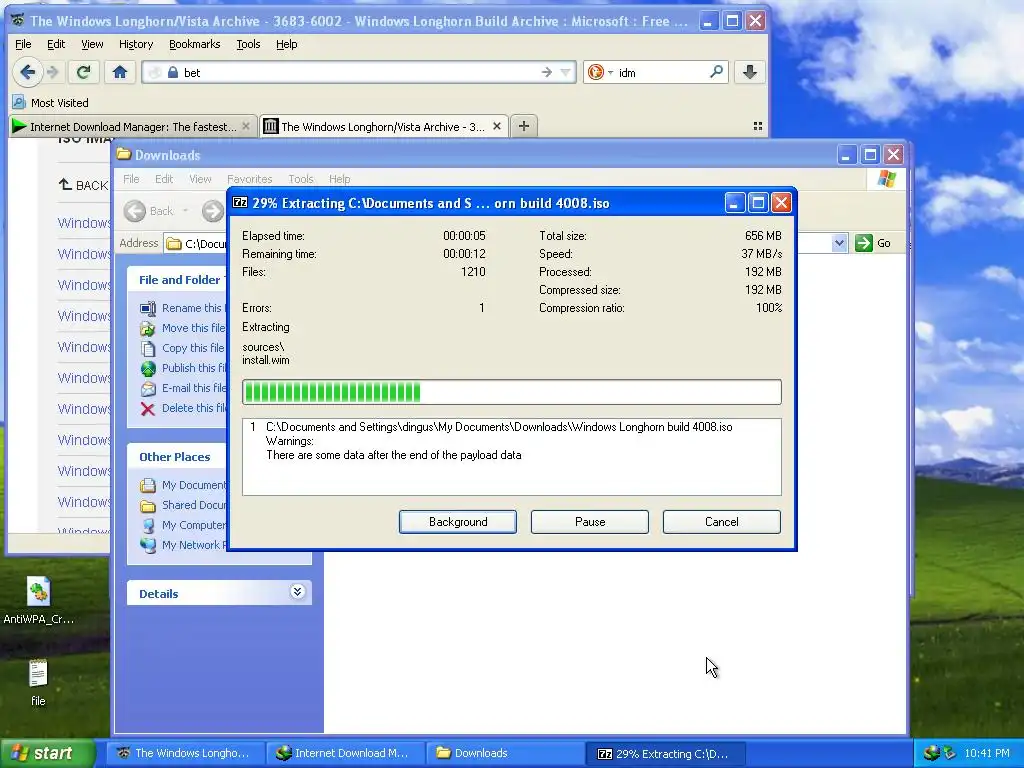
Task: Click the green extraction progress bar
Action: click(511, 392)
